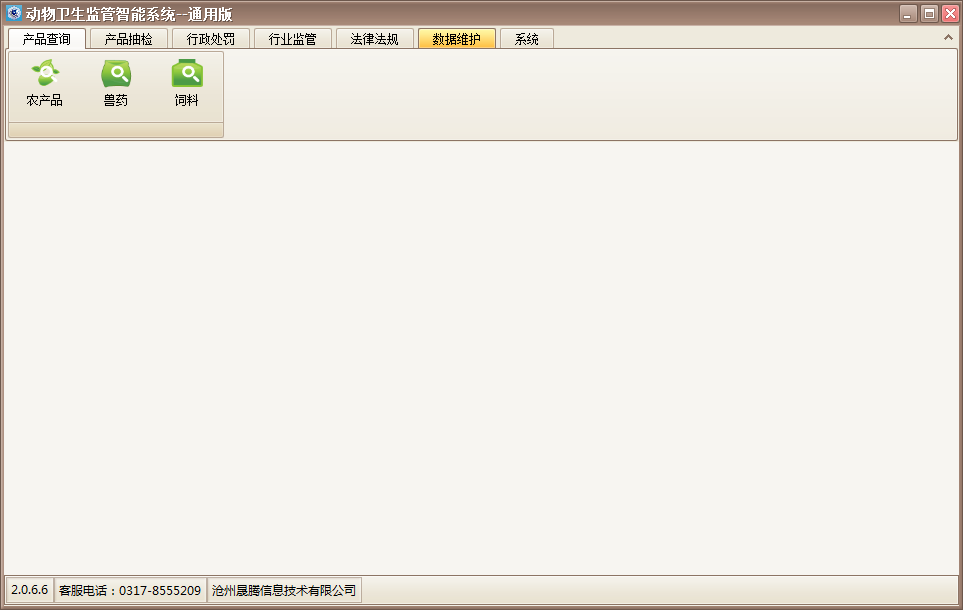Click the 沧州晨腾信息技术有限公司 company label

click(x=284, y=591)
